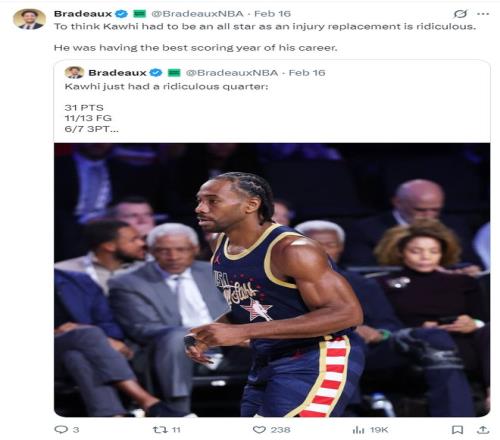Open the quoted tweet's small avatar
Screen dimensions: 500x440
coord(74,72)
